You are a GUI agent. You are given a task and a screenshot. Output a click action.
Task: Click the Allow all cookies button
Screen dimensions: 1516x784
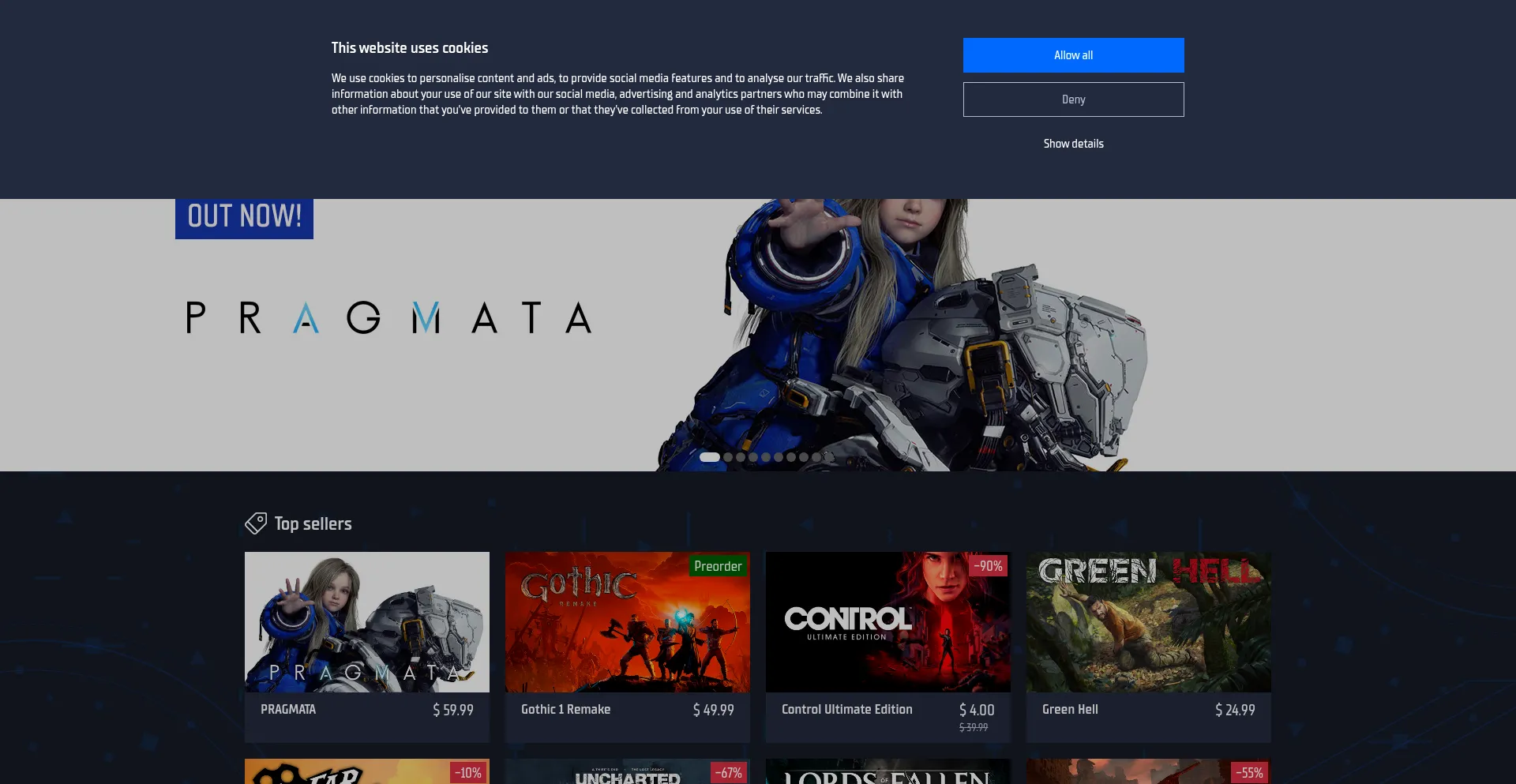click(x=1073, y=55)
